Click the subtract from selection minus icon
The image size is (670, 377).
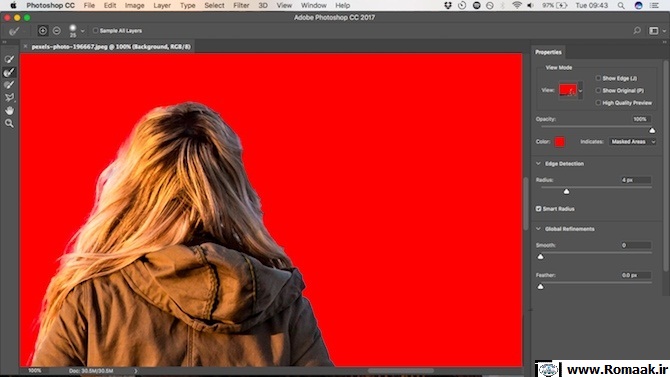56,31
